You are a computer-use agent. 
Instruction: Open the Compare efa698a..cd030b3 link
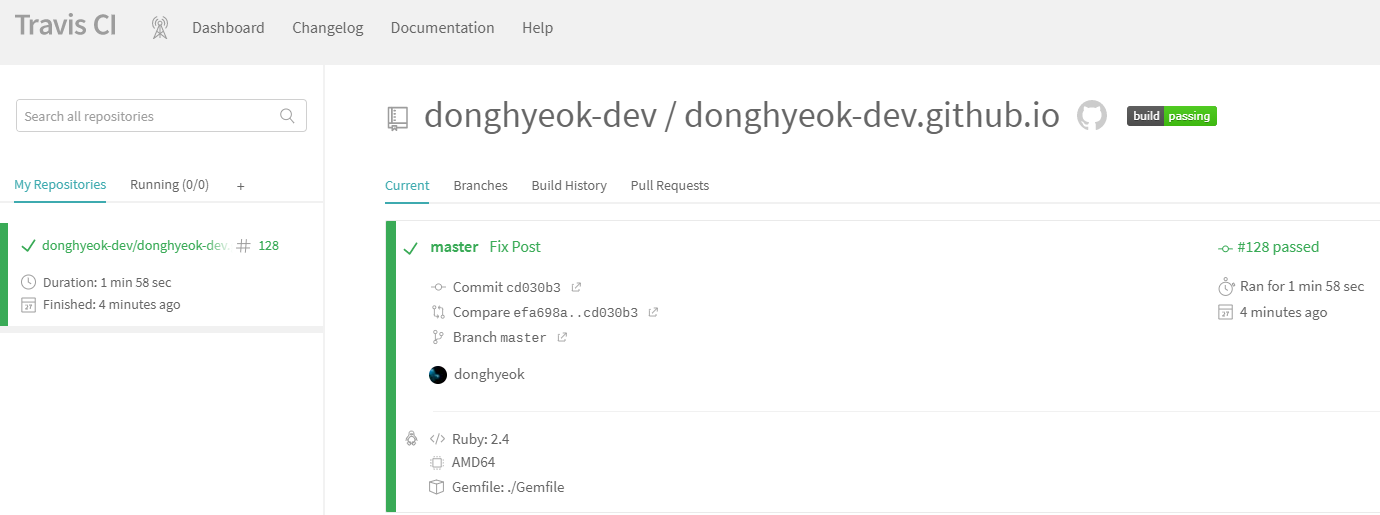tap(545, 312)
